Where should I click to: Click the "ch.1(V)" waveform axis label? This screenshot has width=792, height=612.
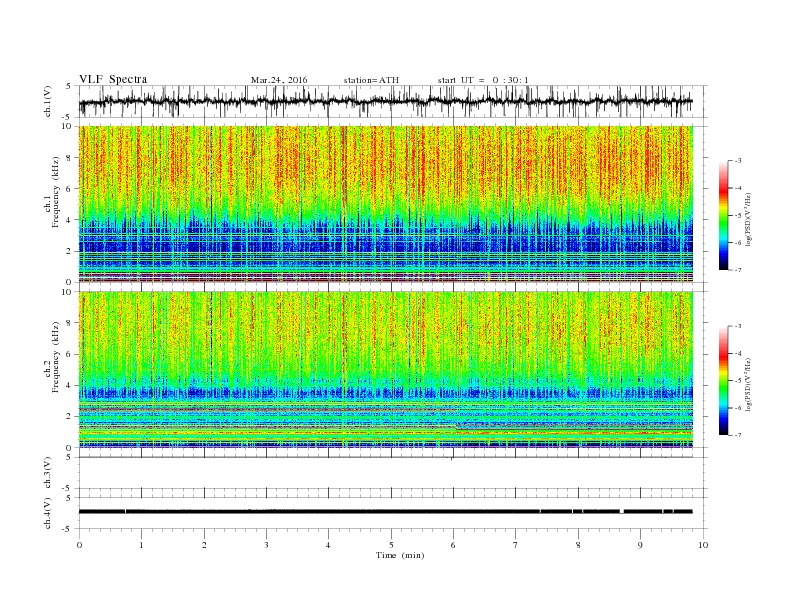pyautogui.click(x=47, y=101)
